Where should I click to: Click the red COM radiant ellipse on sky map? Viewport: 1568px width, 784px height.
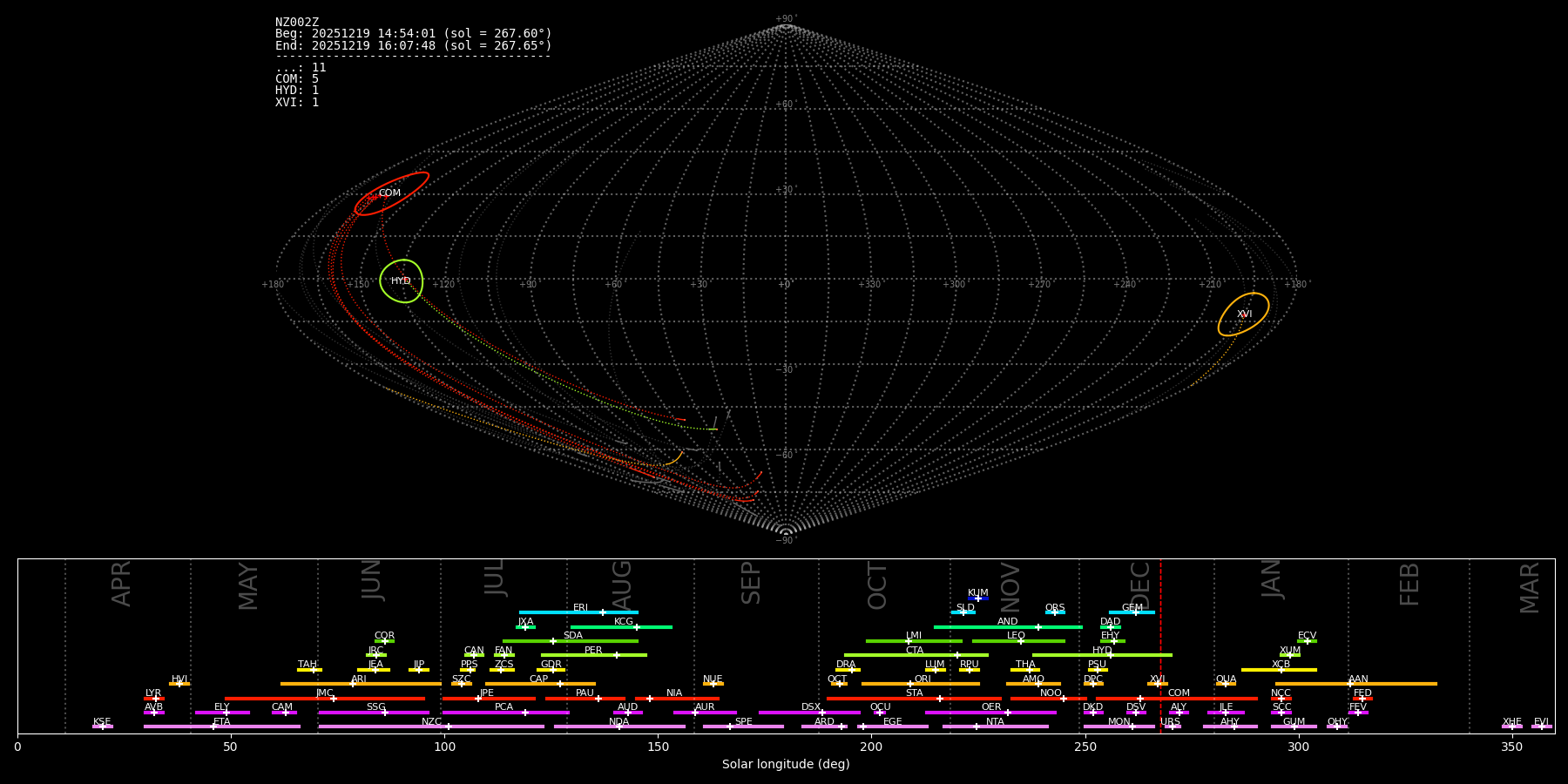[x=391, y=193]
